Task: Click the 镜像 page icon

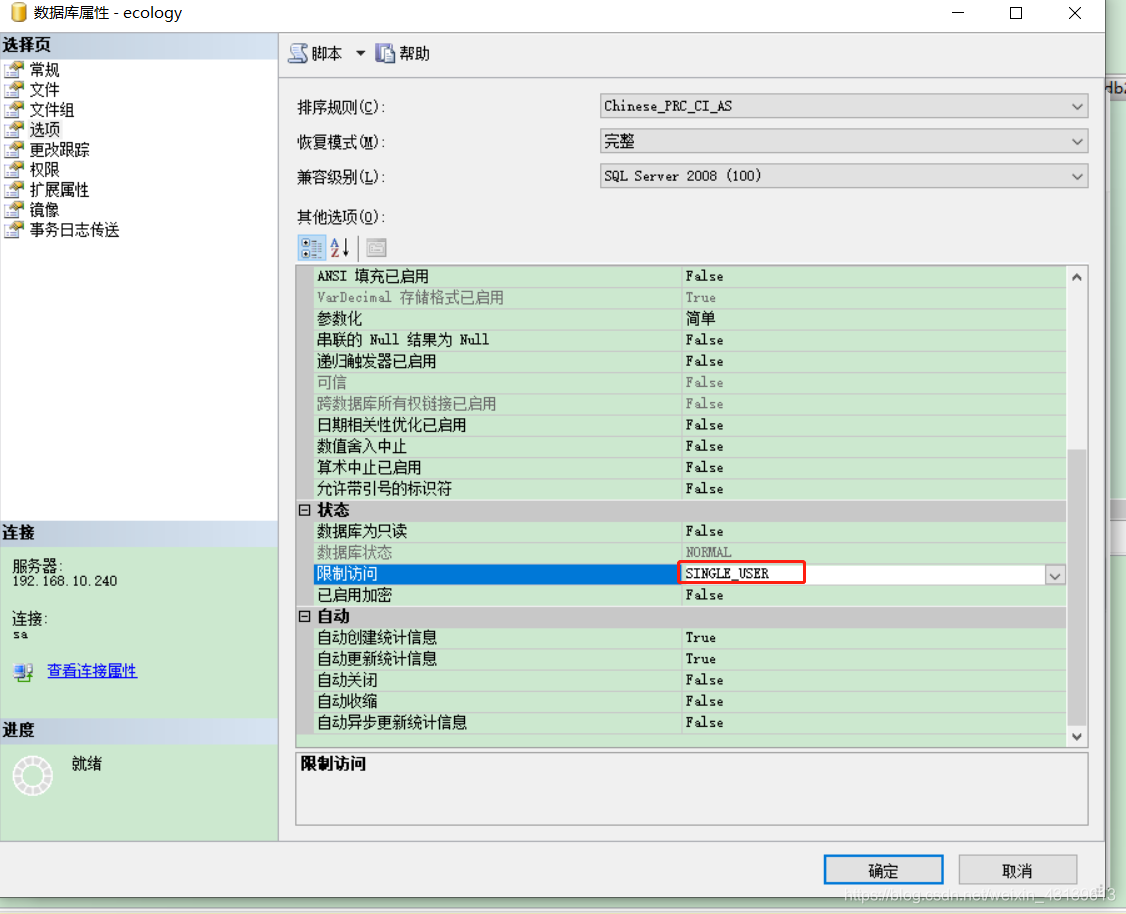Action: point(14,210)
